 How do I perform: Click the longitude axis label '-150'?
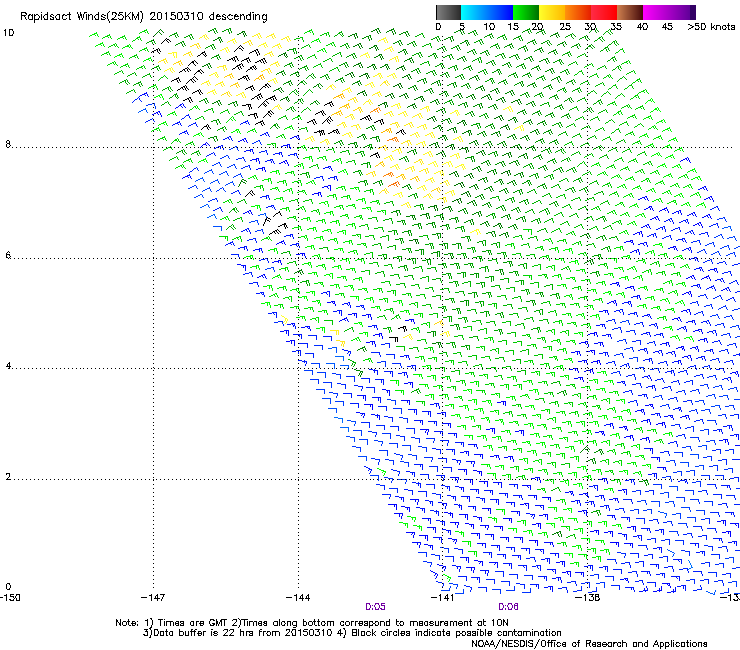click(10, 598)
